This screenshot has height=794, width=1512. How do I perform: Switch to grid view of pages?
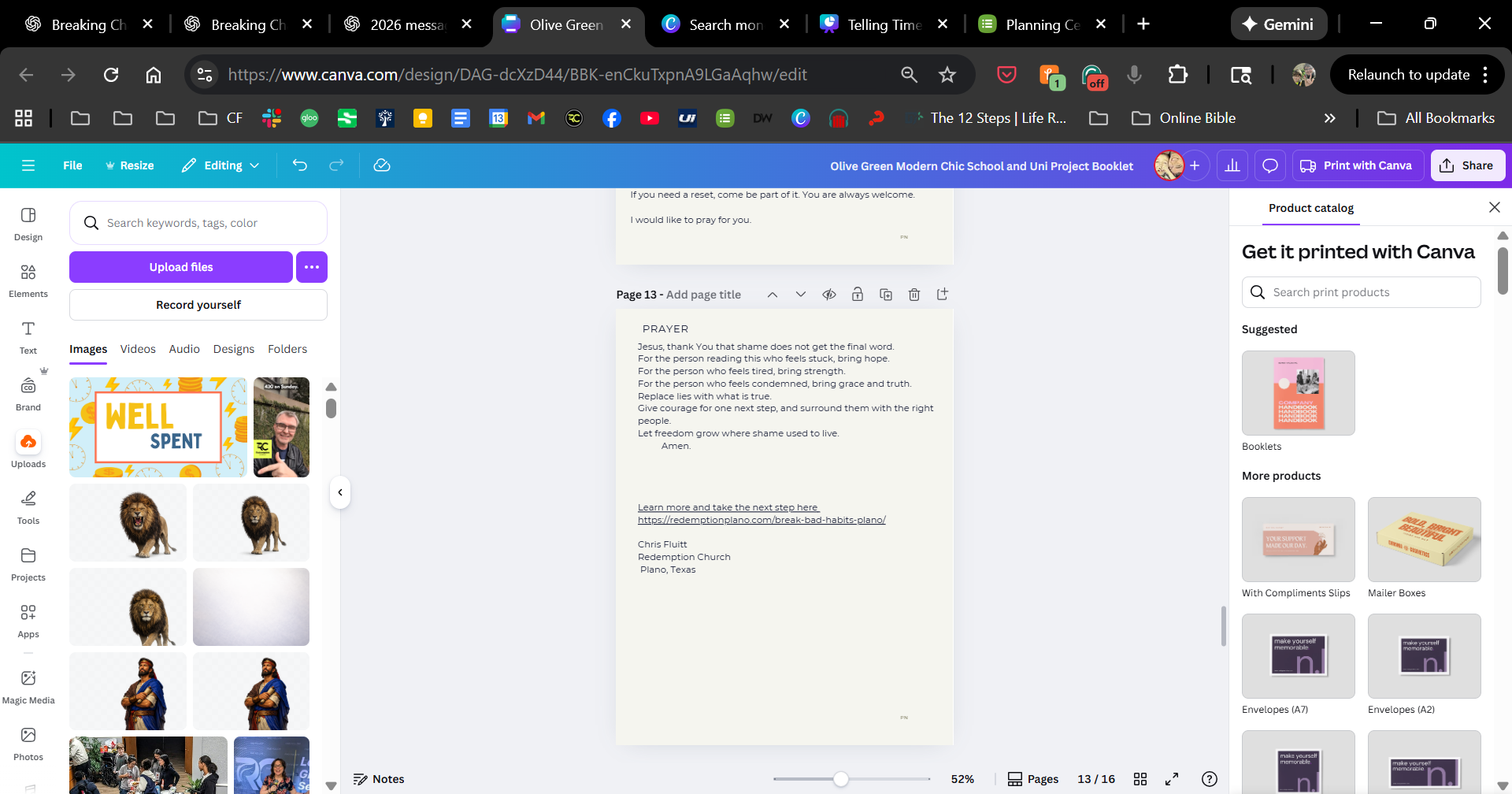click(x=1140, y=779)
